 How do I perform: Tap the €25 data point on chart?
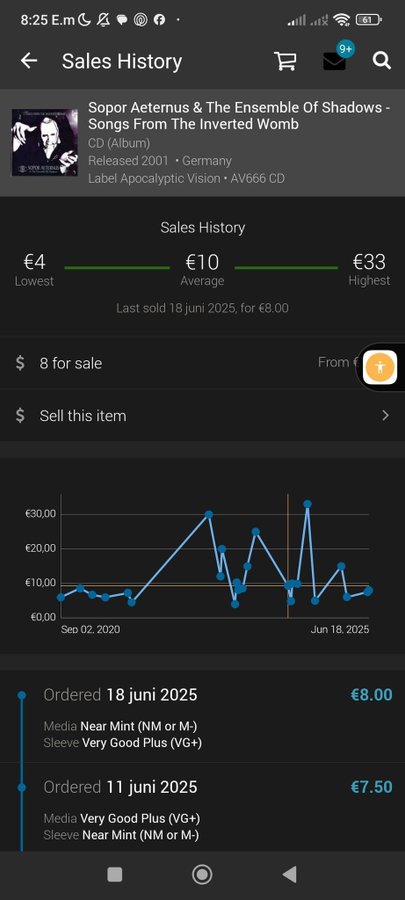(x=256, y=532)
